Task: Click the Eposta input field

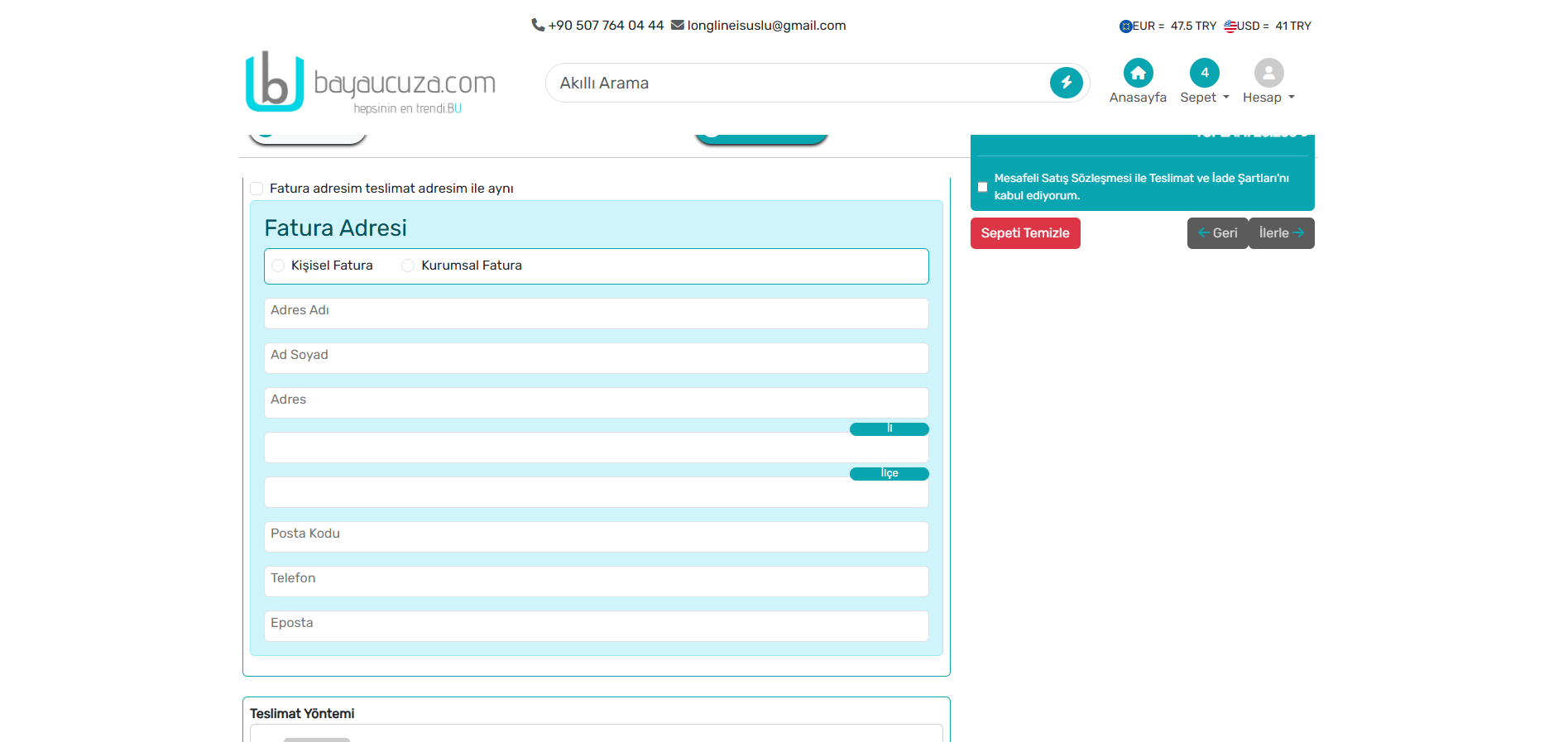Action: click(596, 626)
